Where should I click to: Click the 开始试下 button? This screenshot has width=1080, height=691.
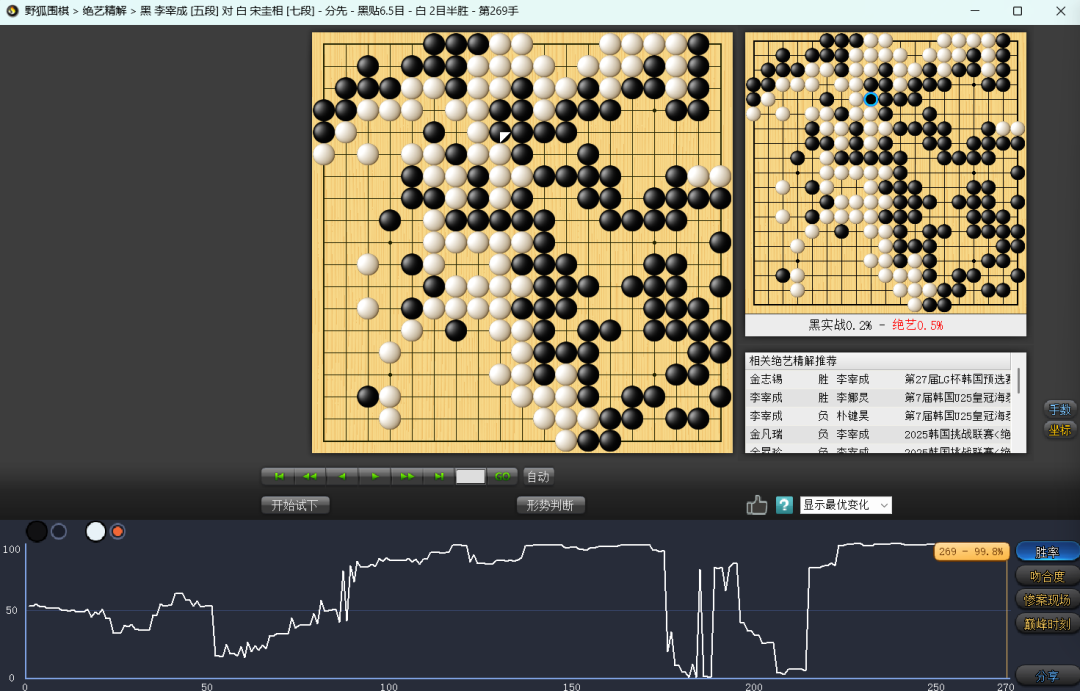tap(295, 505)
